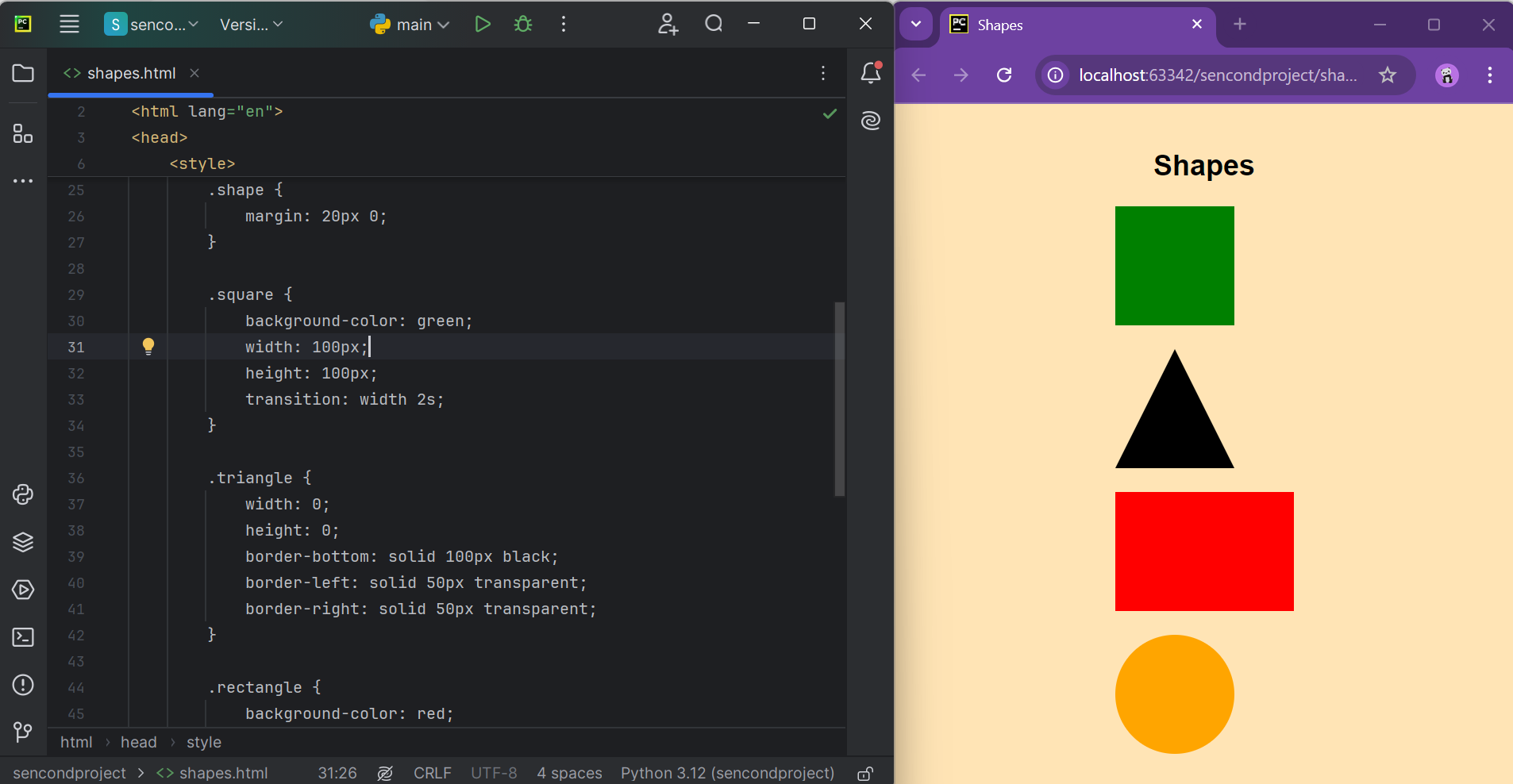Select style in the breadcrumb bar
1513x784 pixels.
click(x=204, y=742)
